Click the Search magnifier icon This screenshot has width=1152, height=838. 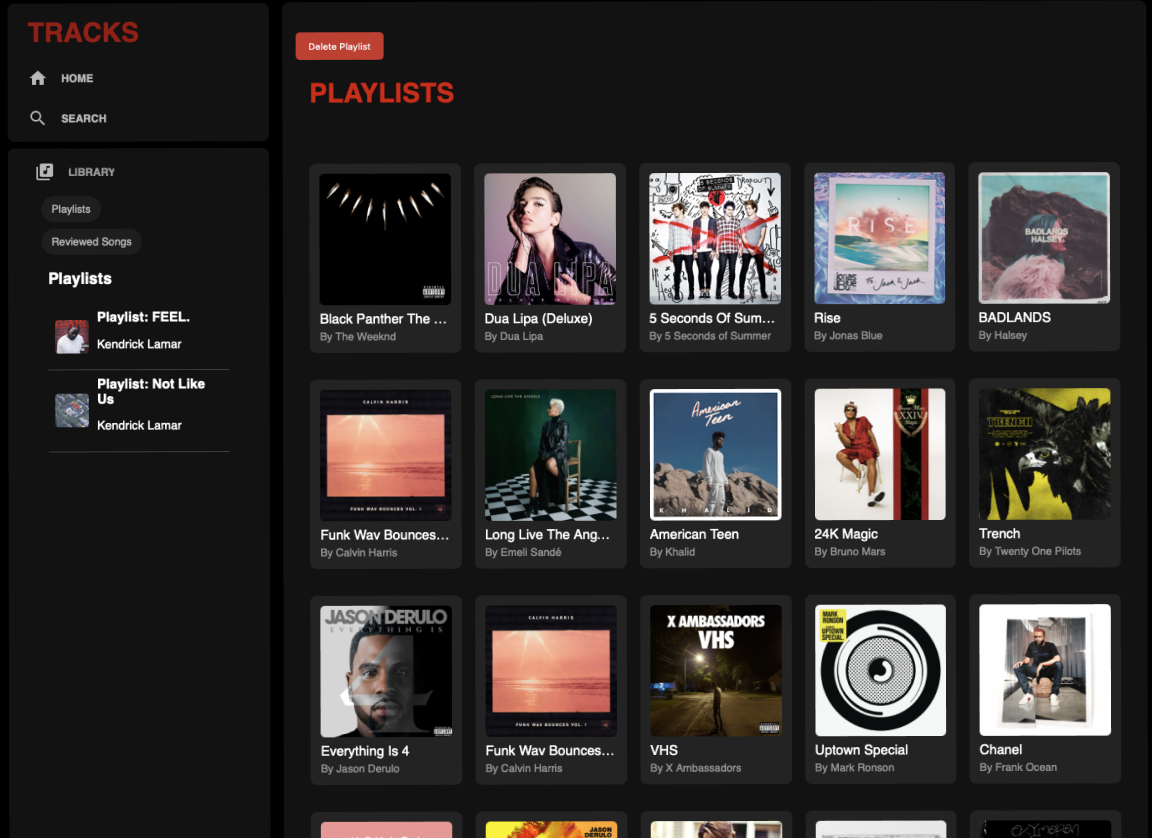pos(37,118)
